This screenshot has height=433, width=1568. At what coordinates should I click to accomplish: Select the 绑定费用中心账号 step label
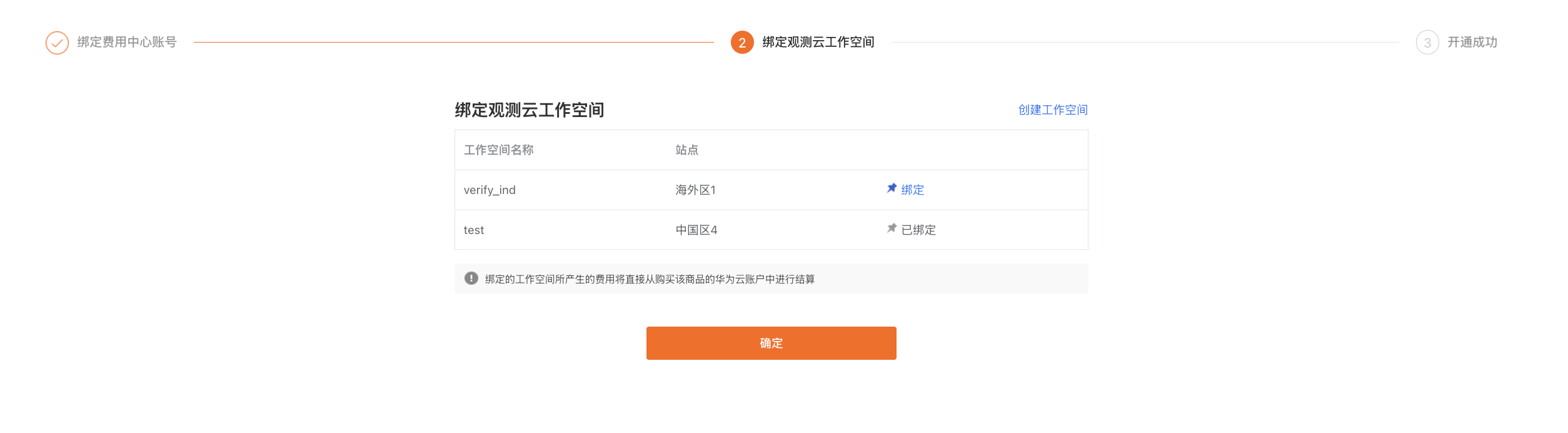[x=127, y=42]
